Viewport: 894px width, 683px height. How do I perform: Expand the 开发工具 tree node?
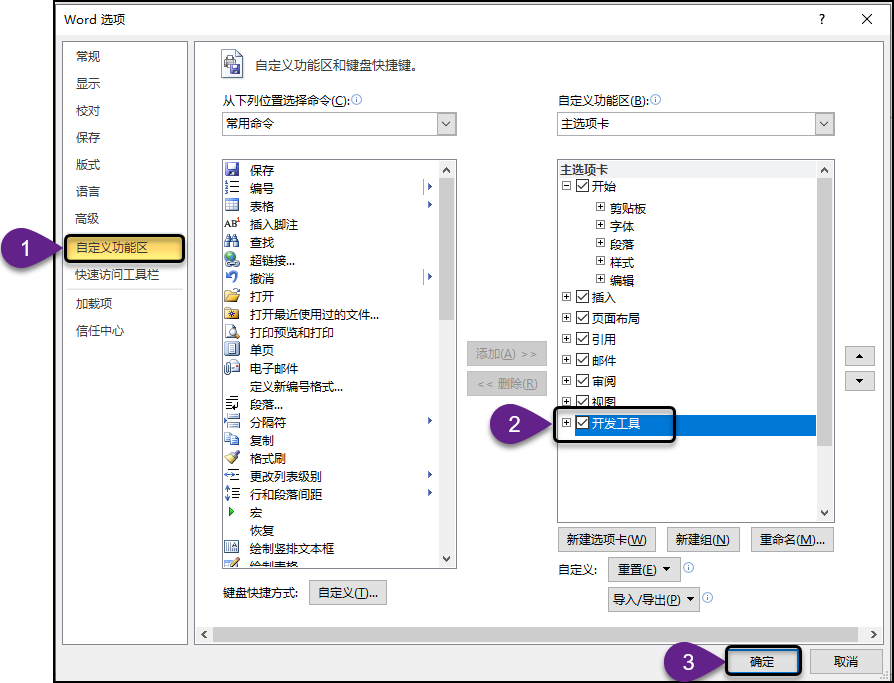tap(566, 423)
